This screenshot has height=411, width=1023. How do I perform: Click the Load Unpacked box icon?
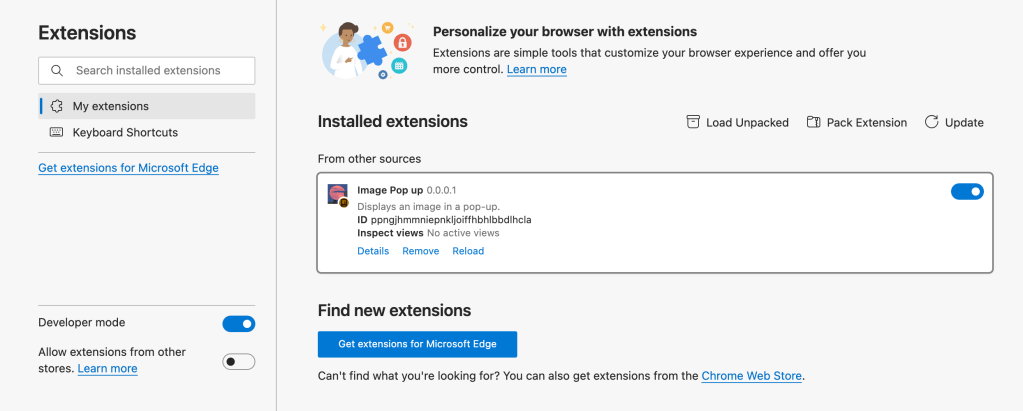pos(693,122)
